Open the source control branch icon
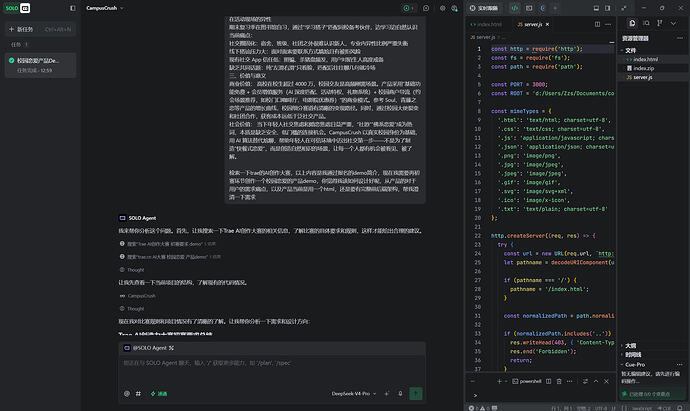 pos(660,23)
